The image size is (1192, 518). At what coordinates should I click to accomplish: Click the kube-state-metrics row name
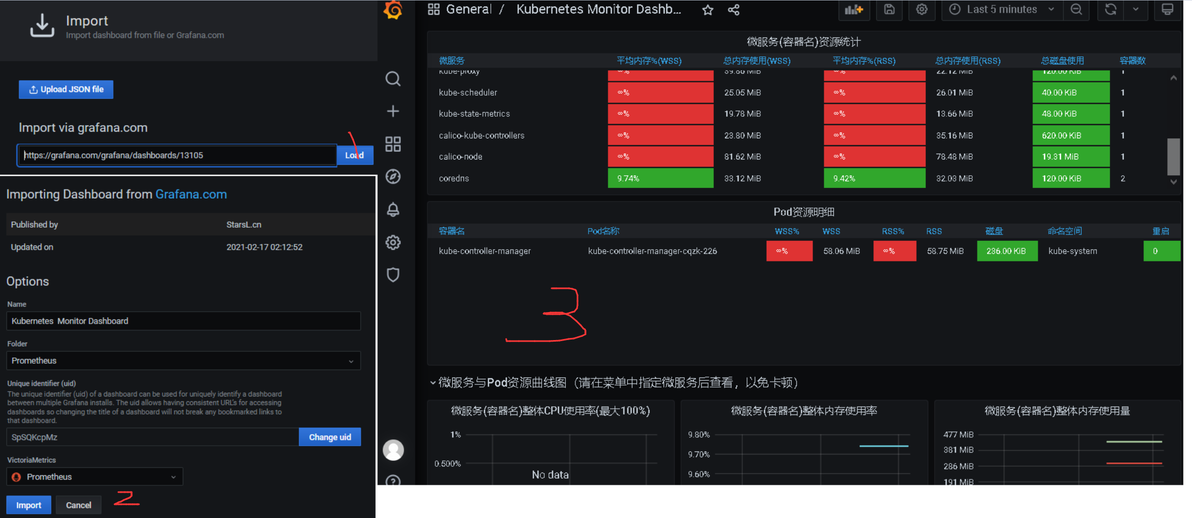point(474,114)
